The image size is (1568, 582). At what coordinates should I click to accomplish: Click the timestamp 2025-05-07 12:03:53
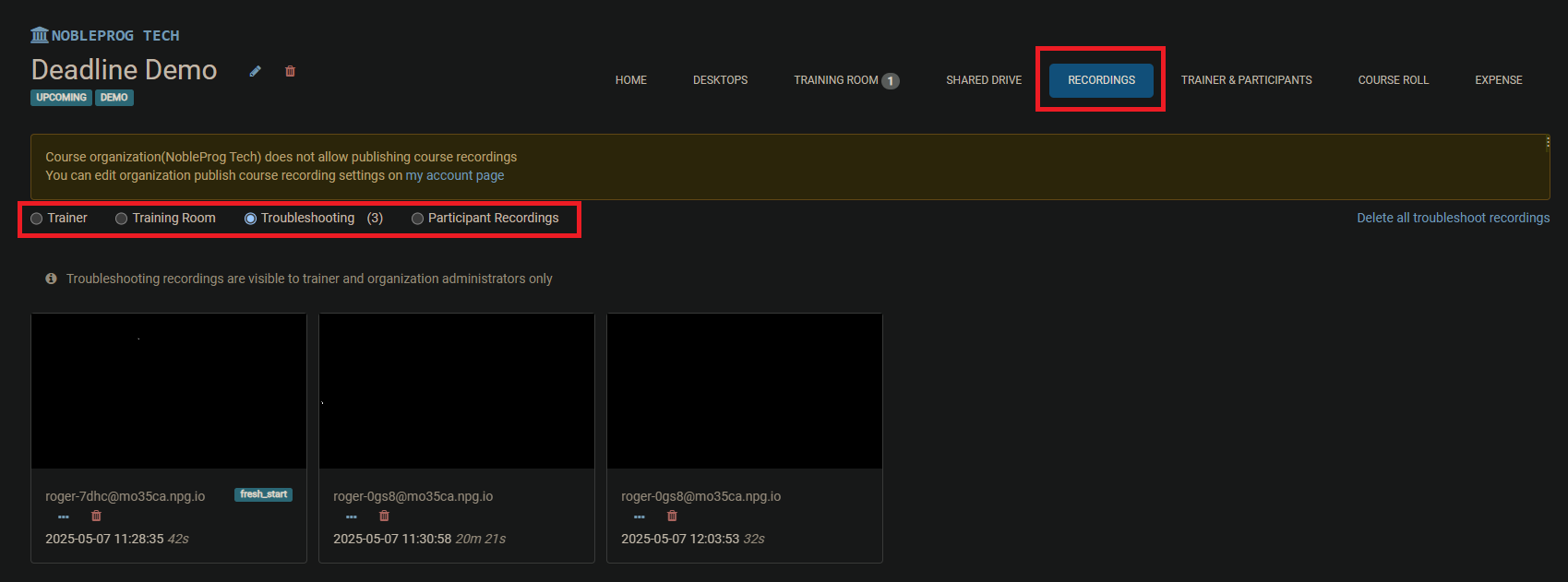pyautogui.click(x=680, y=539)
